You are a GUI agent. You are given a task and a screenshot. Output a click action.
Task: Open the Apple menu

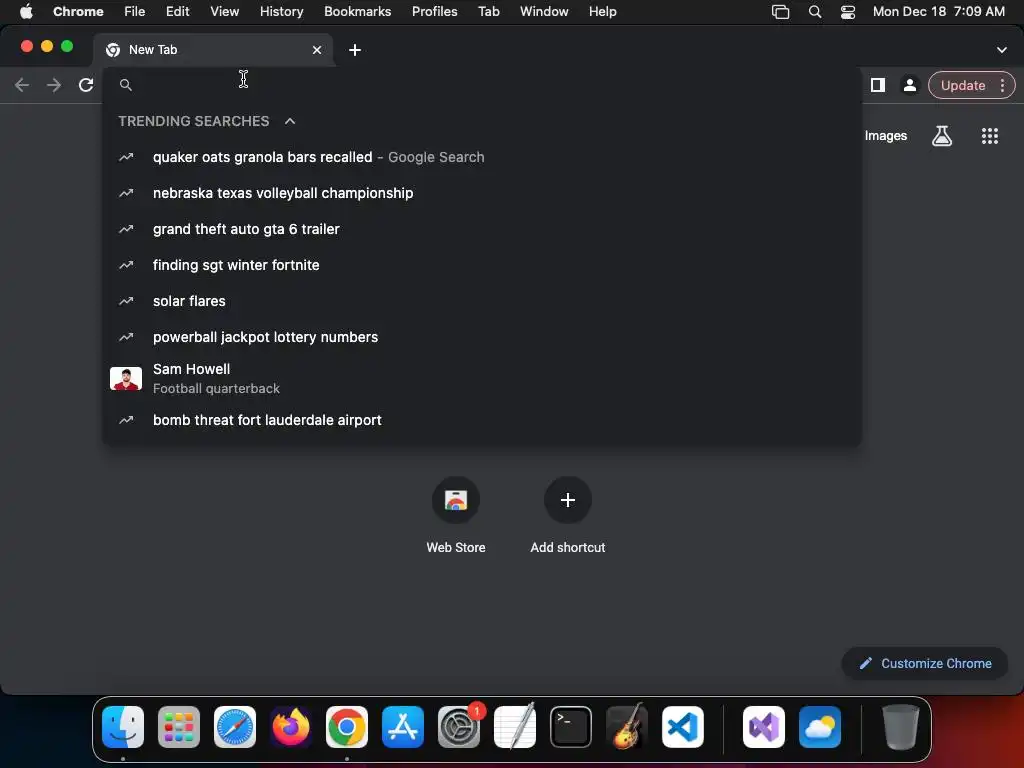[26, 12]
